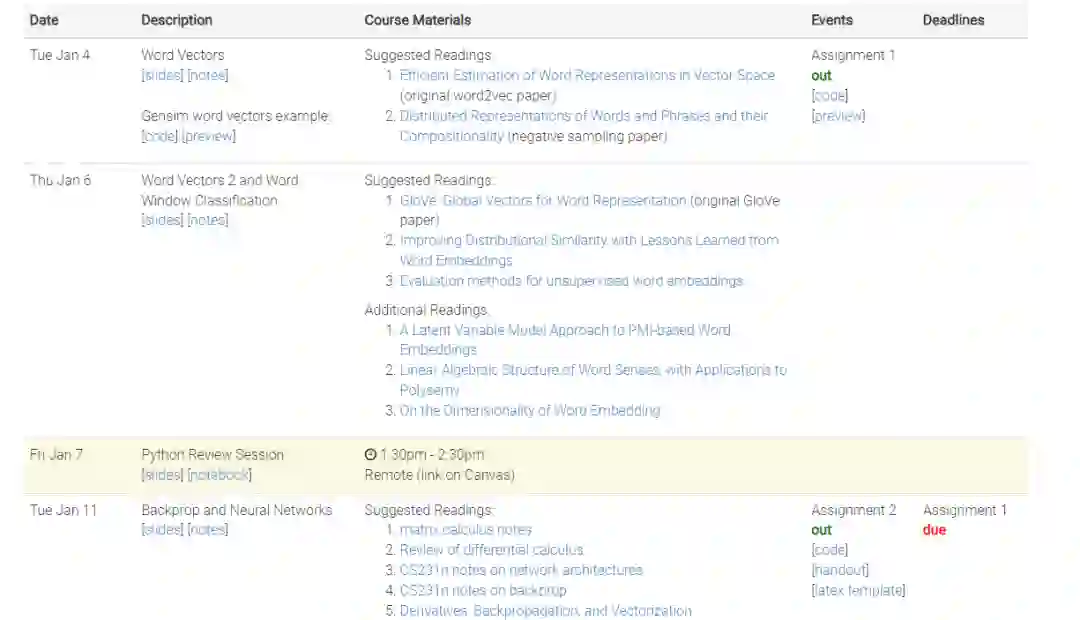Open CS231n notes on backprop

482,590
